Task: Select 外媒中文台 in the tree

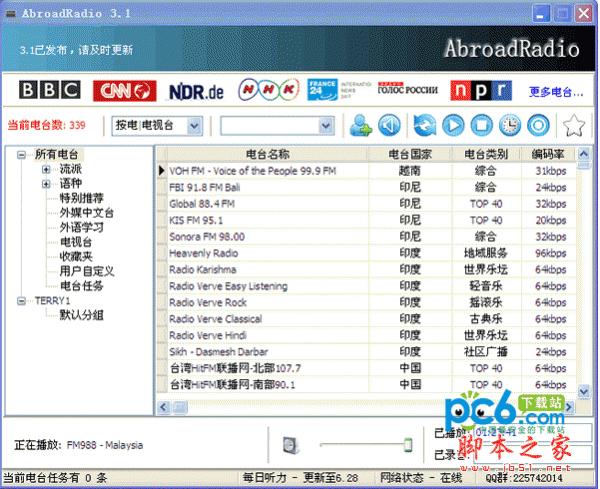Action: click(87, 213)
